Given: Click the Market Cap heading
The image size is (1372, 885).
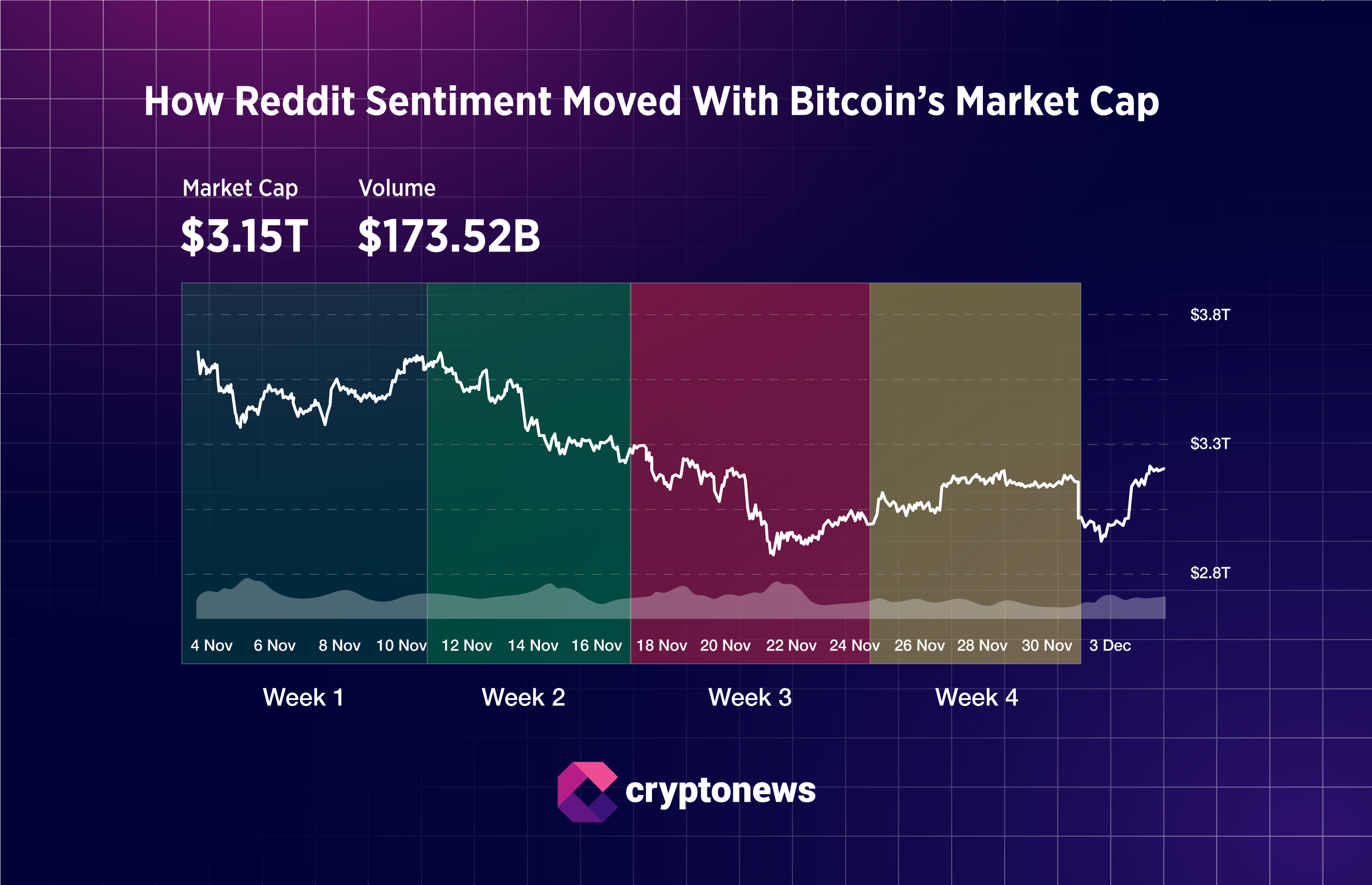Looking at the screenshot, I should (240, 188).
